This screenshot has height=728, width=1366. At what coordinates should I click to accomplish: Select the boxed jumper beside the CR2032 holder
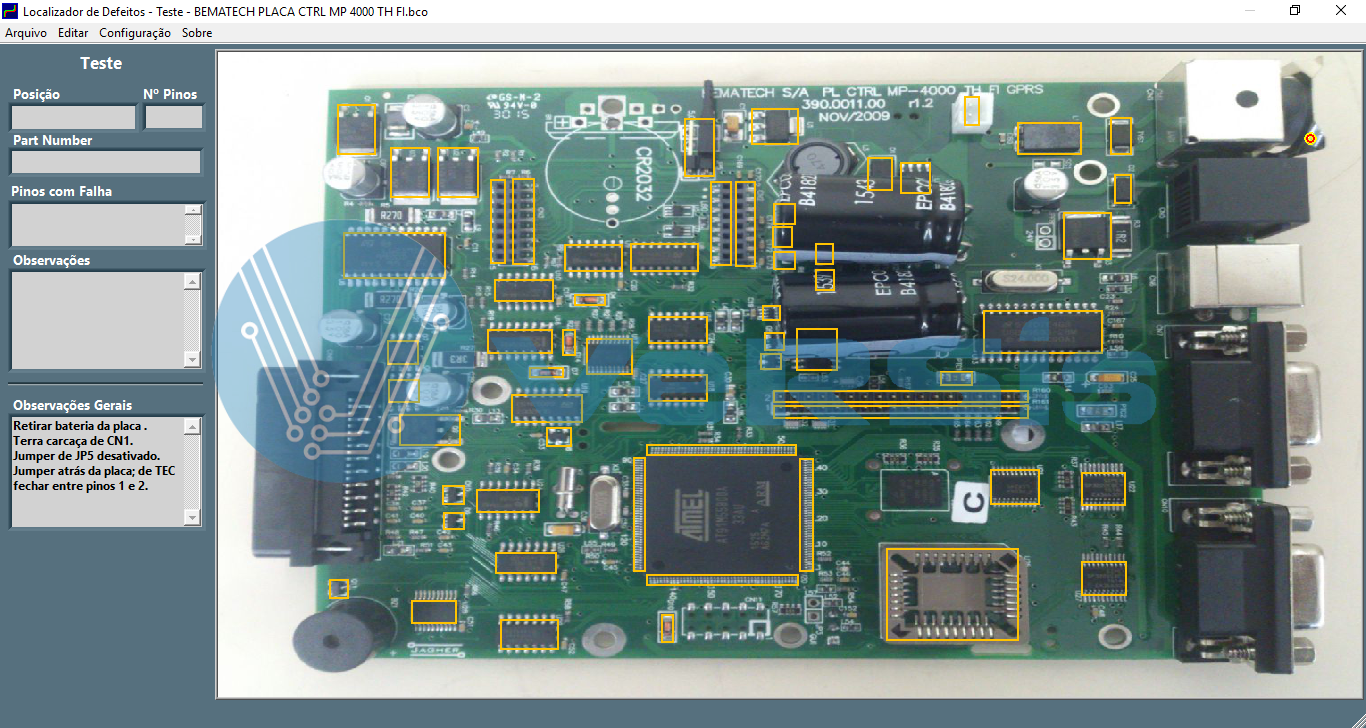point(700,148)
